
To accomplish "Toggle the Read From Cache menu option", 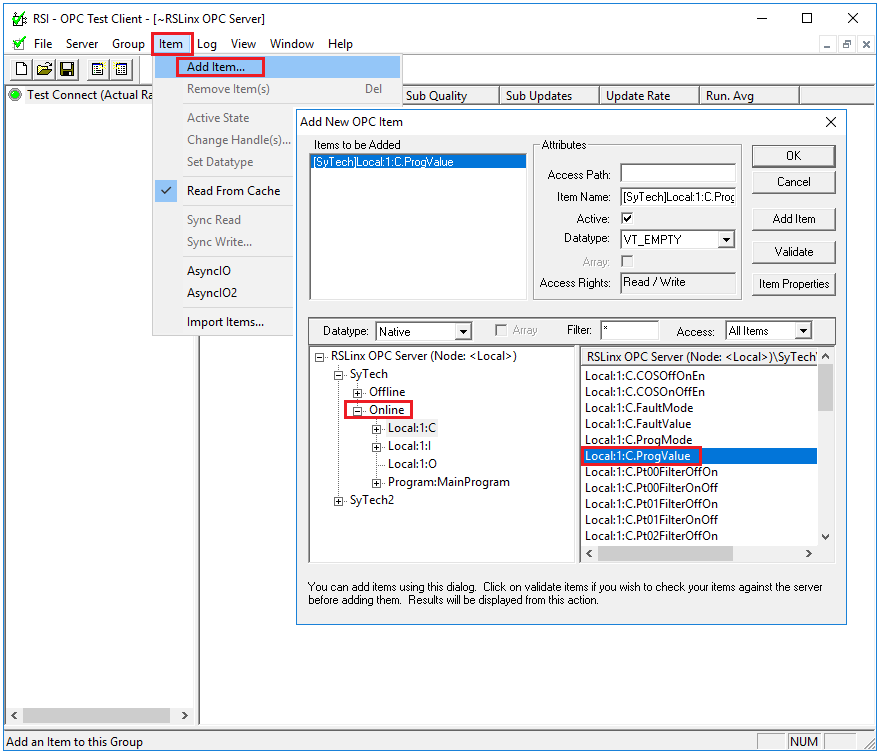I will click(223, 191).
